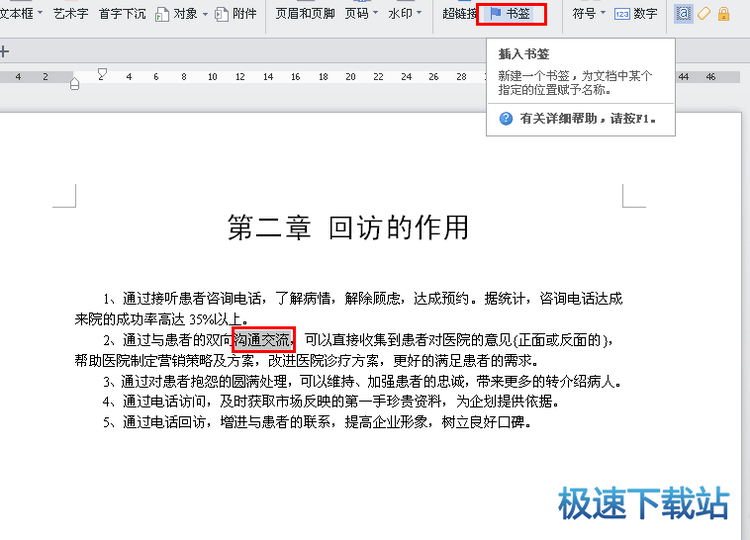Apply 首字下沉 drop cap
Image resolution: width=750 pixels, height=540 pixels.
coord(122,13)
